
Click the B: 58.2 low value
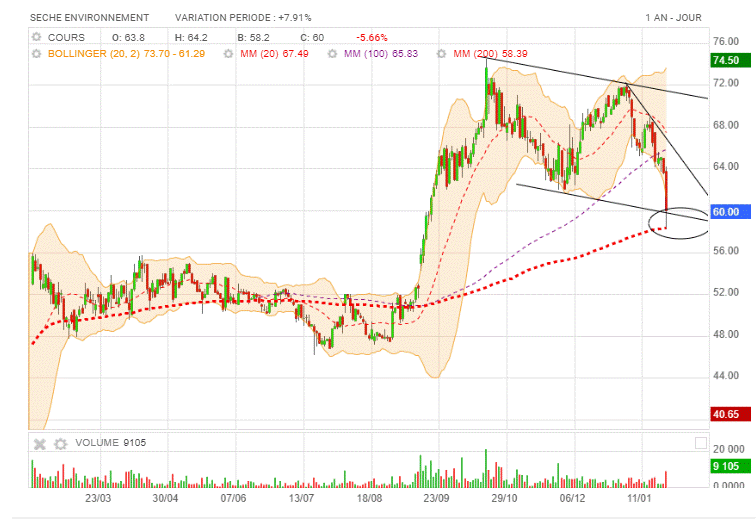click(253, 38)
